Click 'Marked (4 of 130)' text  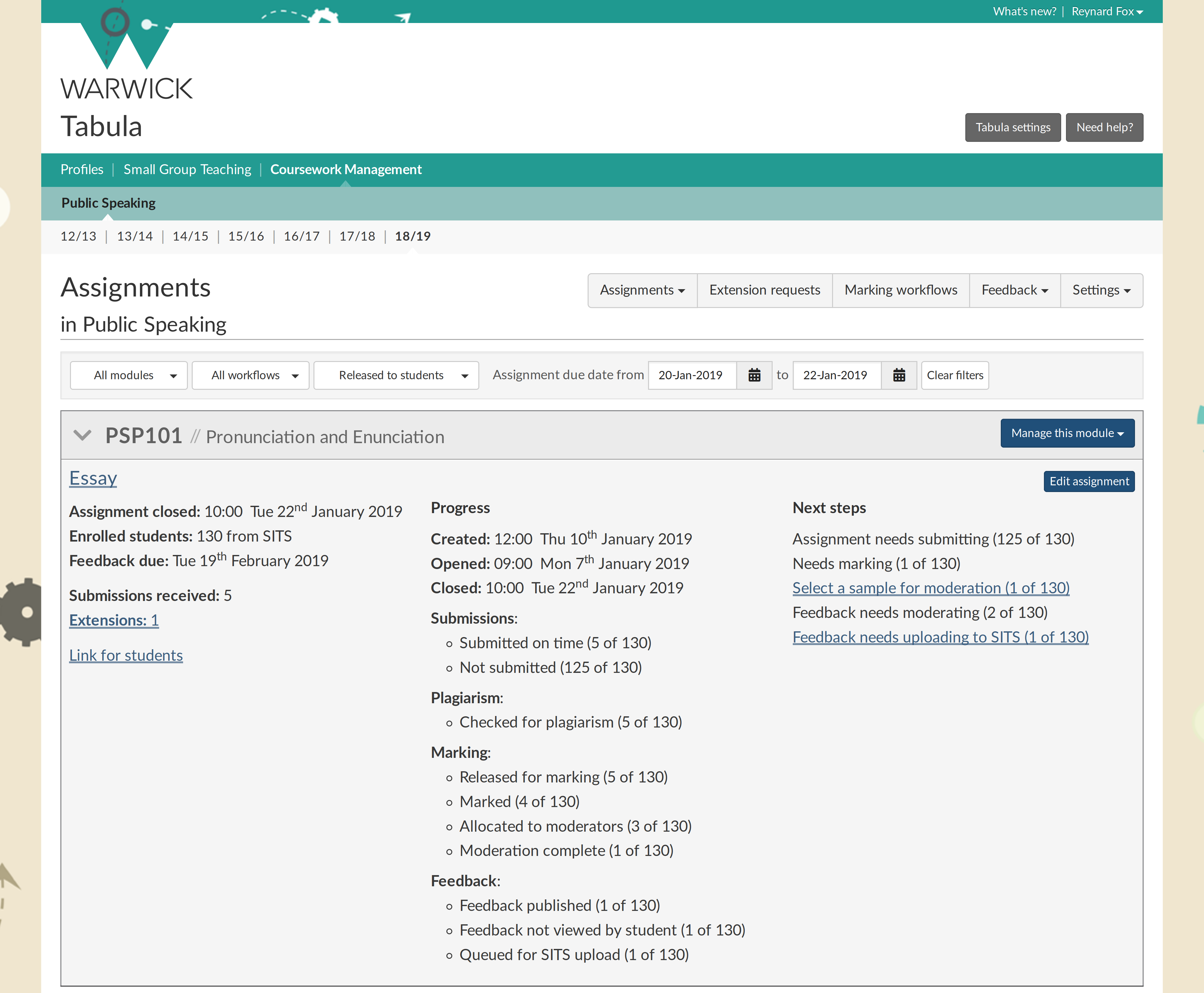coord(520,801)
